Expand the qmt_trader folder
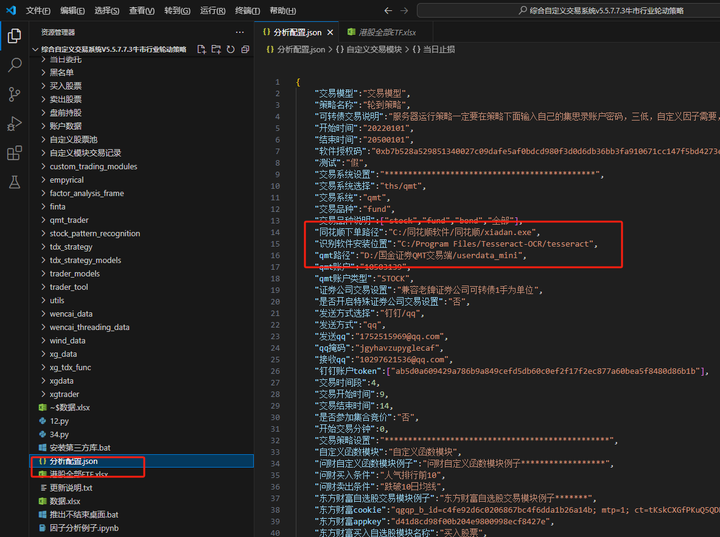The image size is (720, 537). coord(69,220)
